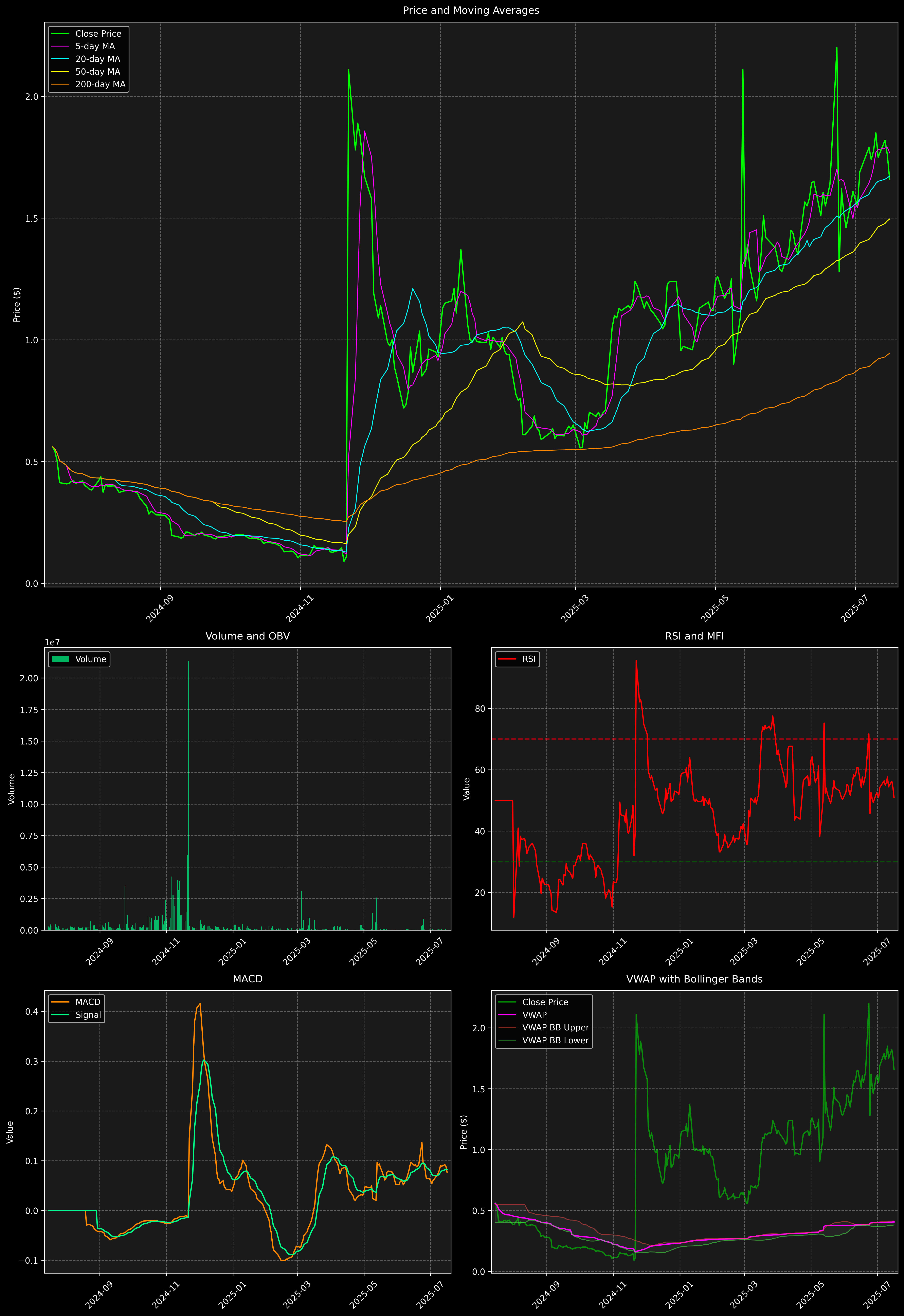Image resolution: width=904 pixels, height=1316 pixels.
Task: Click the 'Volume' y-axis label
Action: tap(11, 789)
